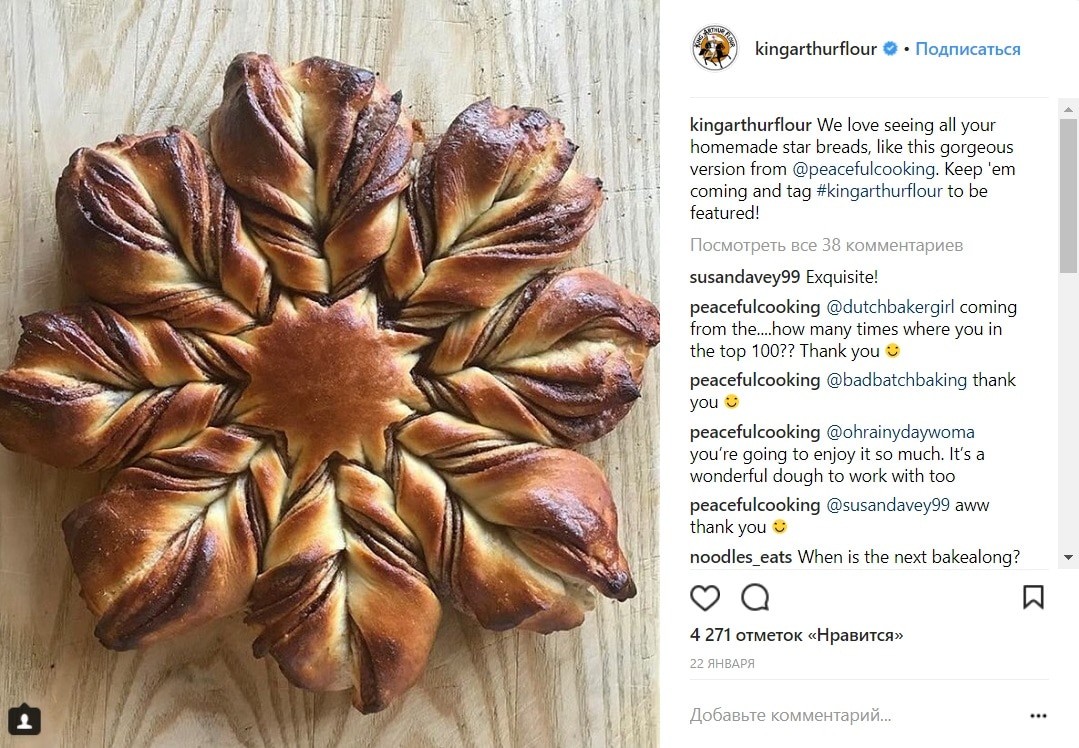Image resolution: width=1079 pixels, height=748 pixels.
Task: Follow the account via Подписаться
Action: pos(967,49)
